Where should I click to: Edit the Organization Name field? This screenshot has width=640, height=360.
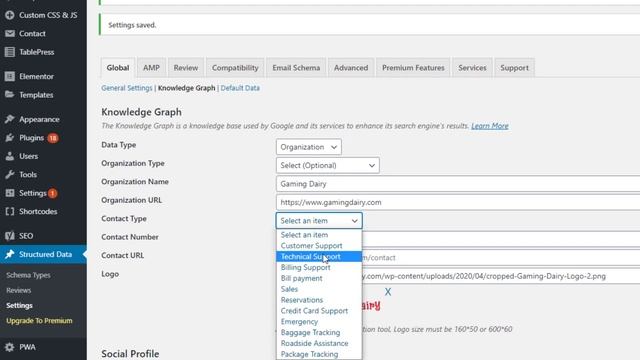pyautogui.click(x=458, y=184)
